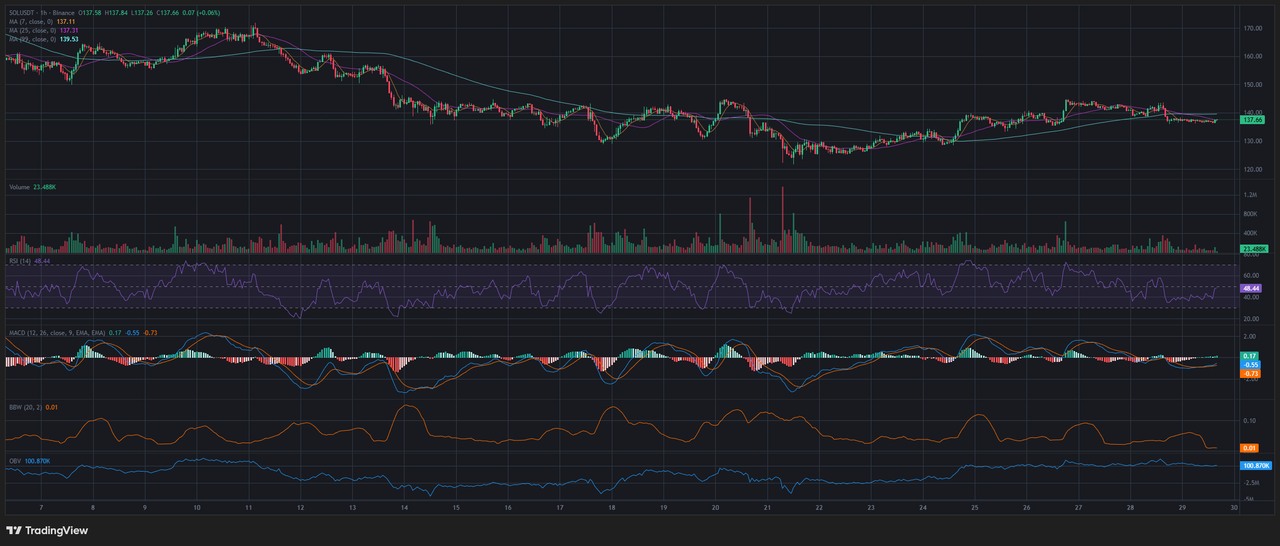This screenshot has height=546, width=1280.
Task: Click the 0.10 BBW axis label
Action: point(1249,421)
